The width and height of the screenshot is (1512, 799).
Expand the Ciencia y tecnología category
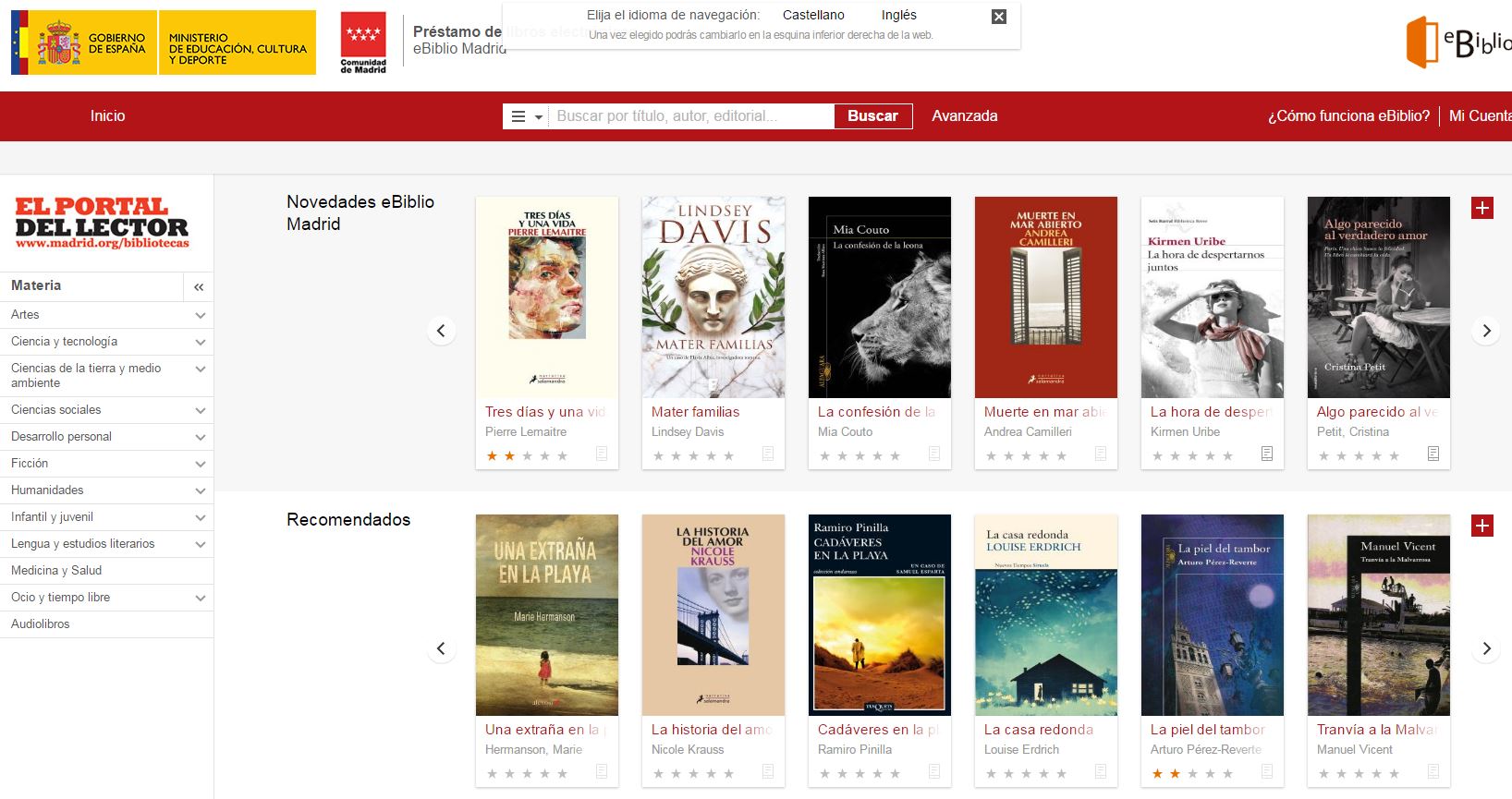pos(200,342)
